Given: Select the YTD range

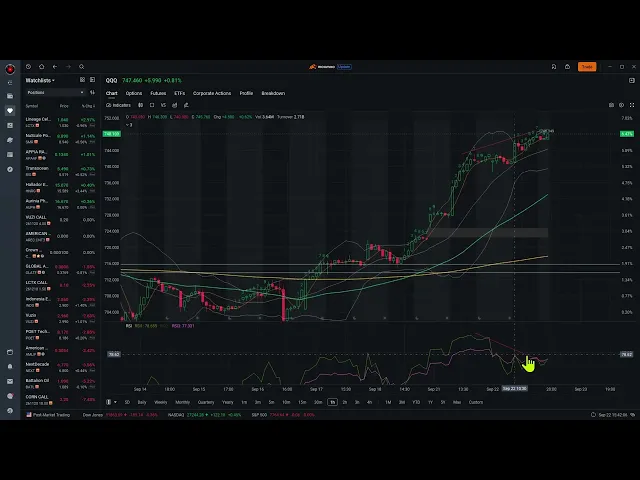Looking at the screenshot, I should point(416,402).
